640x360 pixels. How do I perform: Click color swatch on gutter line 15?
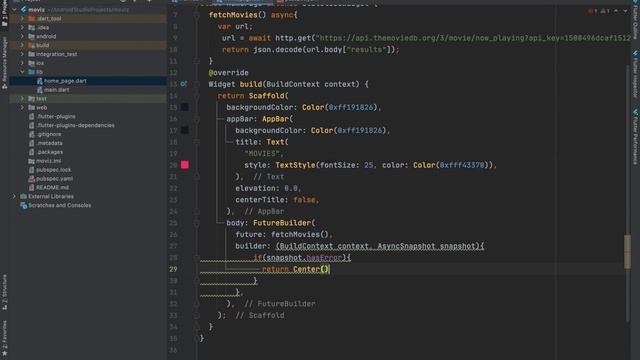(x=184, y=107)
